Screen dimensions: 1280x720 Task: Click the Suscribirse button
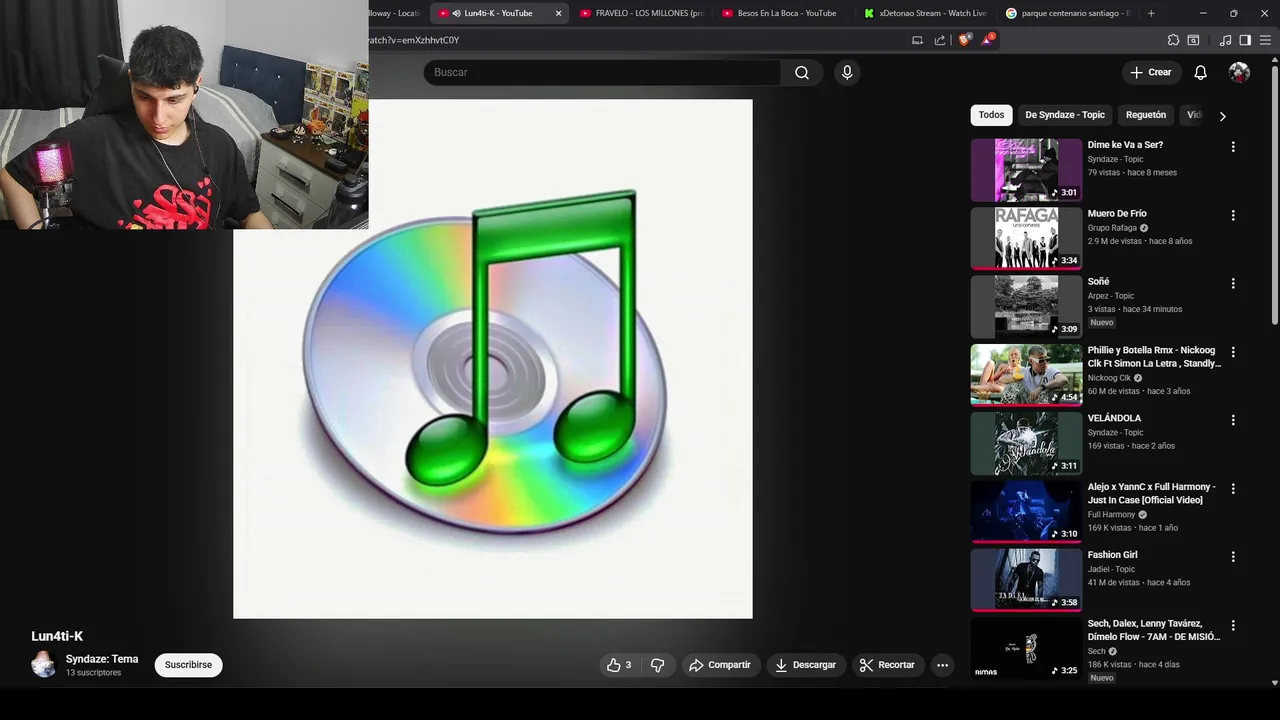188,665
